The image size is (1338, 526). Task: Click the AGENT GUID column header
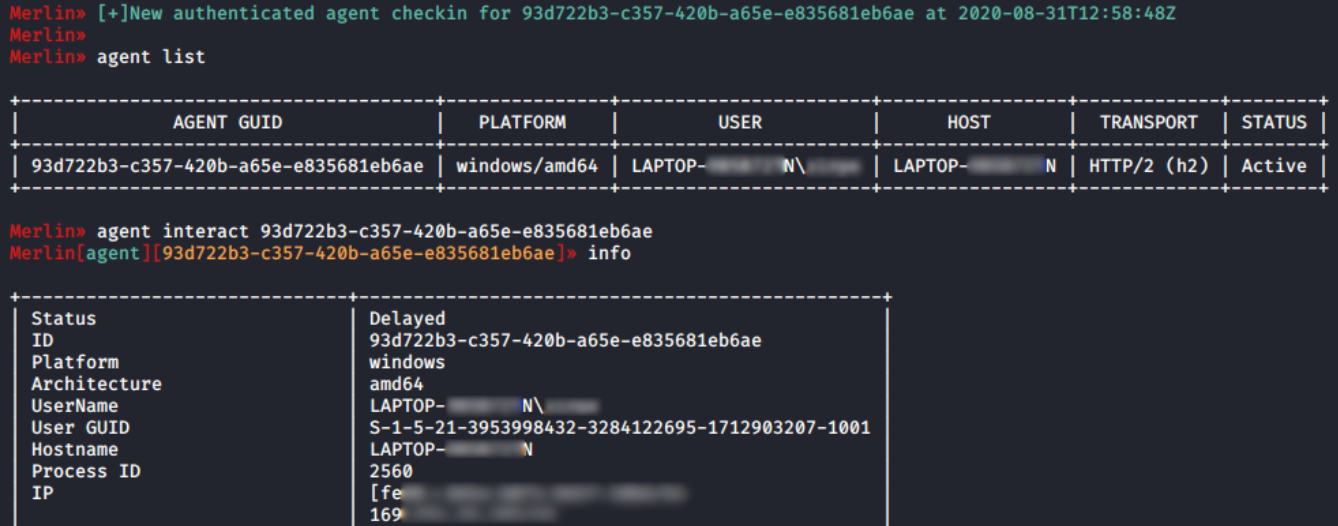[227, 123]
